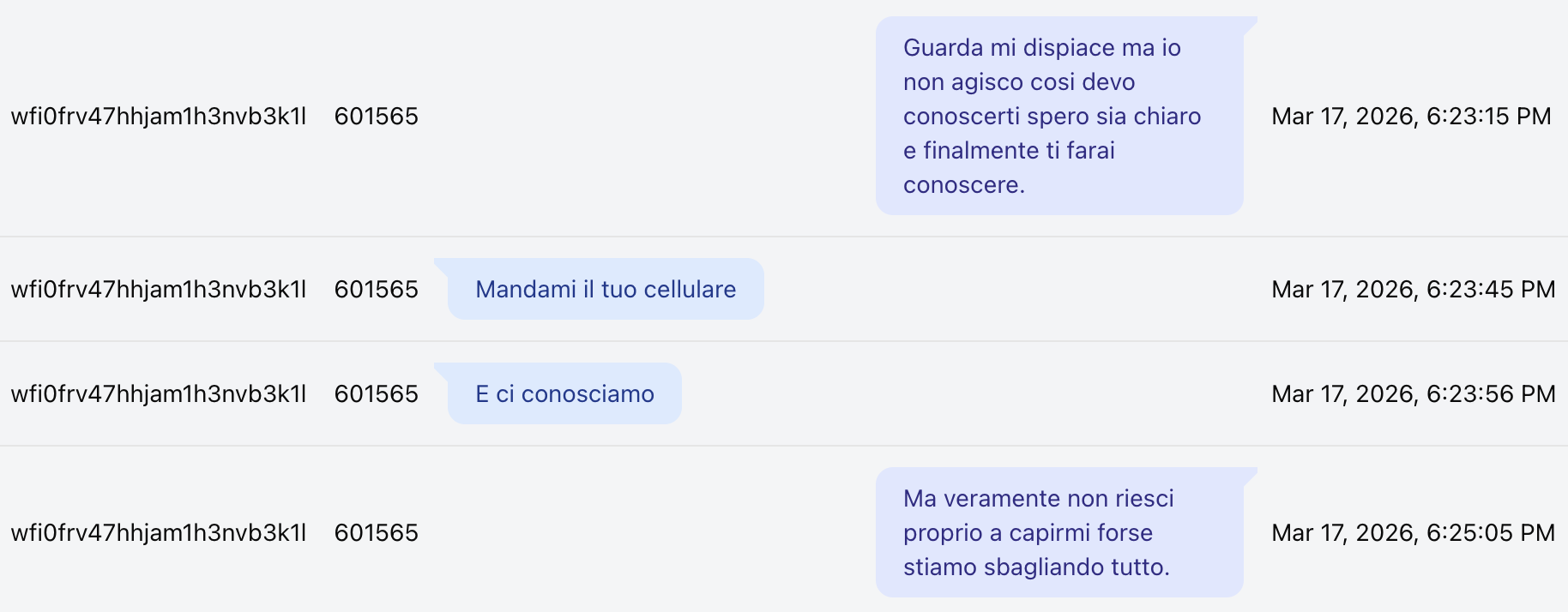
Task: Click the session ID in the first row
Action: (x=159, y=116)
